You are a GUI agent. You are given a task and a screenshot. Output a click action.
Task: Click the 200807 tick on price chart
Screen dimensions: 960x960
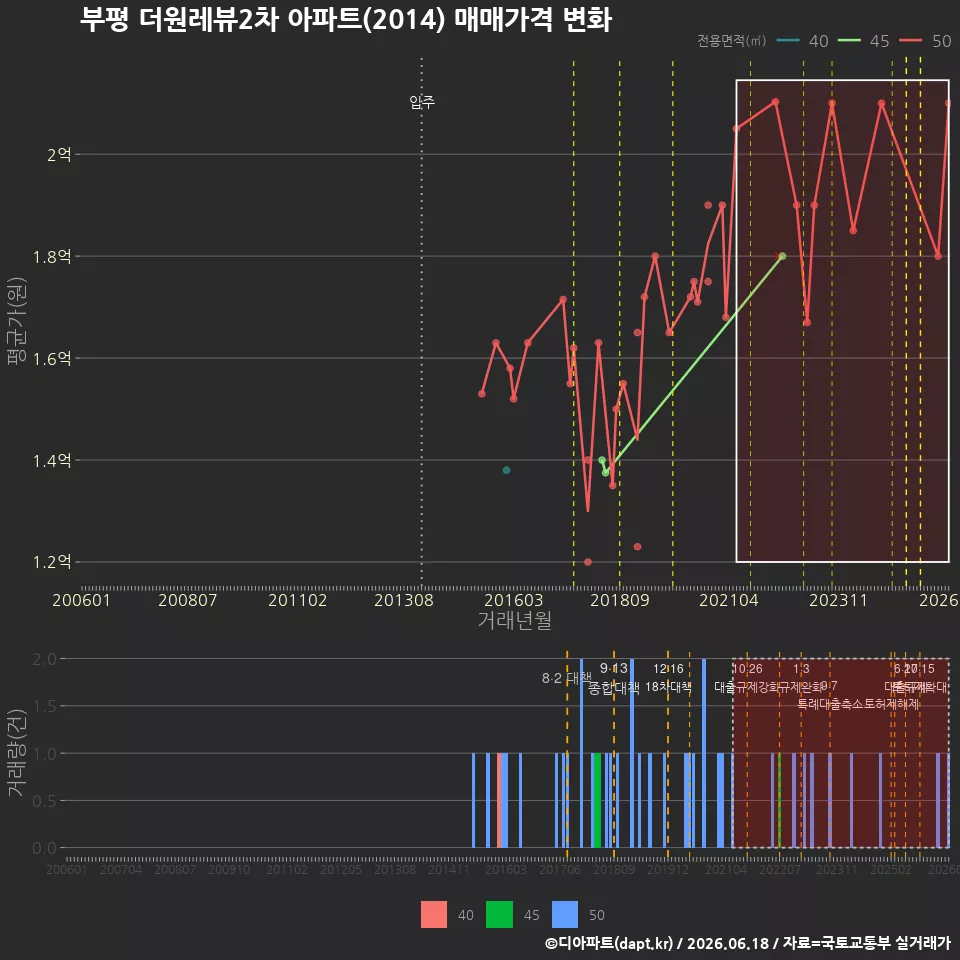[x=187, y=600]
